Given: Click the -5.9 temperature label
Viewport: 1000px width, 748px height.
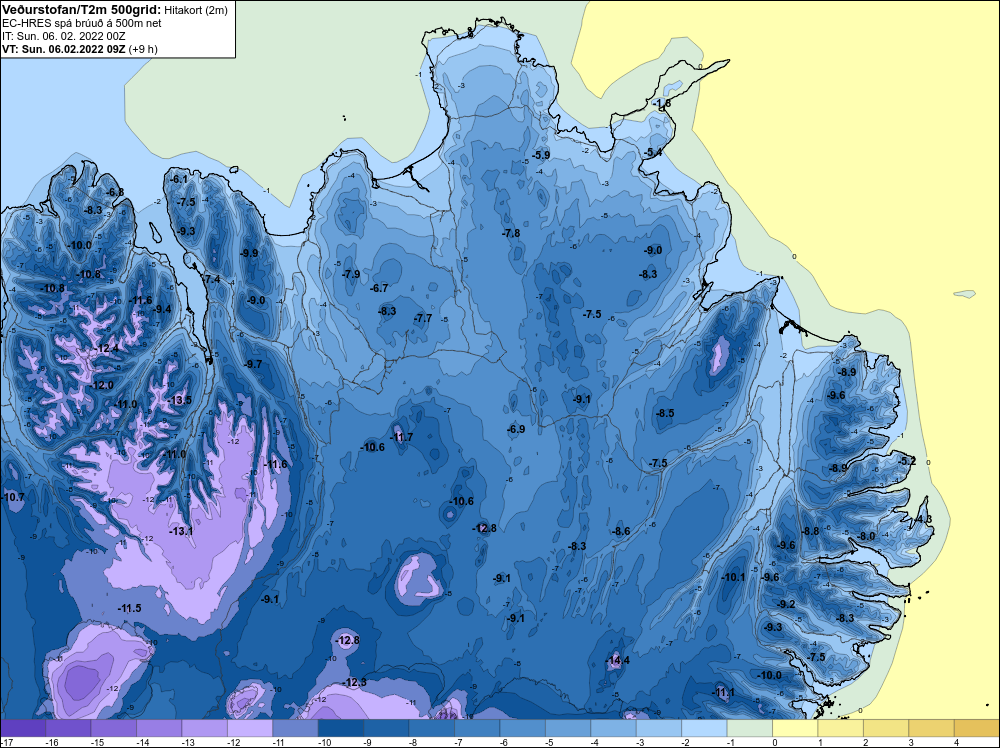Looking at the screenshot, I should [541, 155].
